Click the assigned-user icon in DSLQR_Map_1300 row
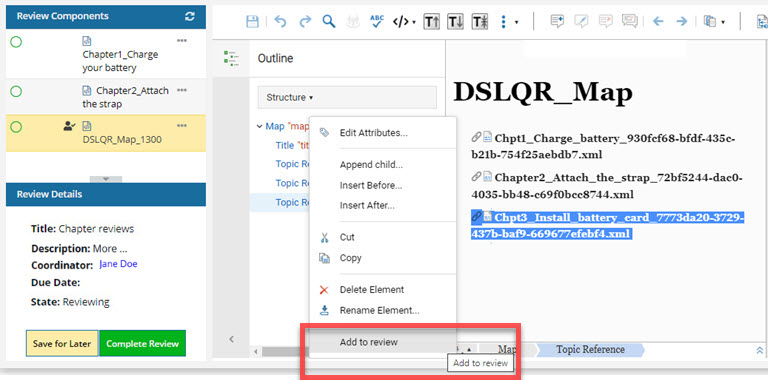This screenshot has width=768, height=380. [x=70, y=126]
